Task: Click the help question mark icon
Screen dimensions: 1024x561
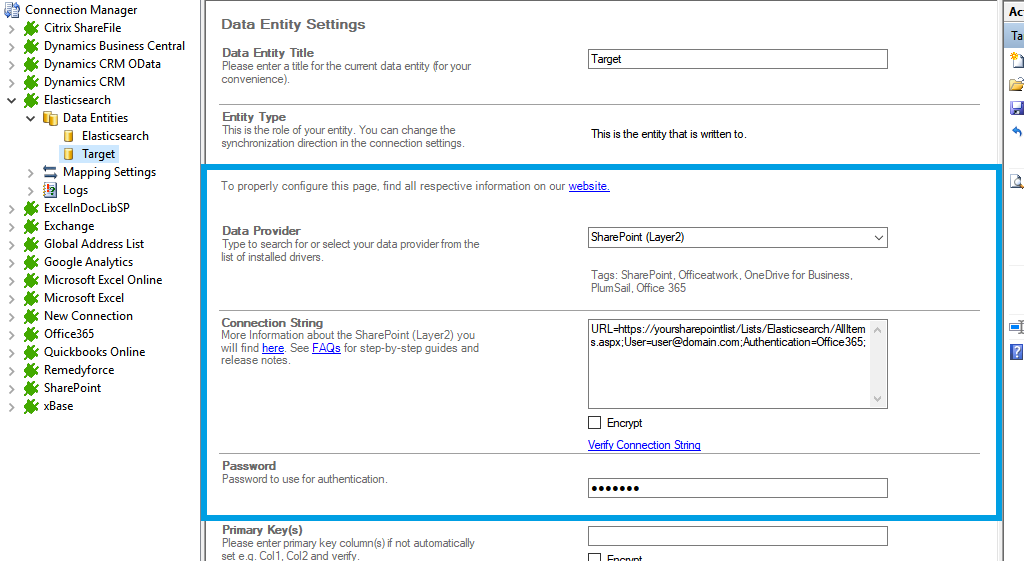Action: tap(1016, 352)
